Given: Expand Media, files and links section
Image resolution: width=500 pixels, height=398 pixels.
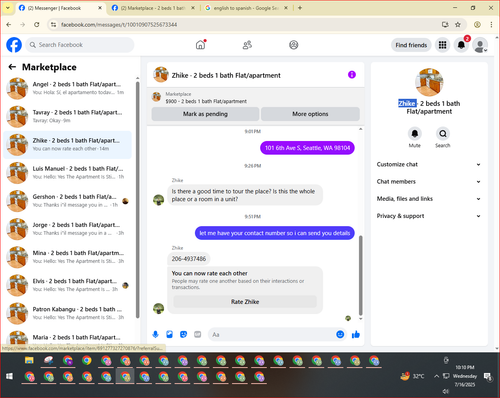Looking at the screenshot, I should [x=429, y=199].
